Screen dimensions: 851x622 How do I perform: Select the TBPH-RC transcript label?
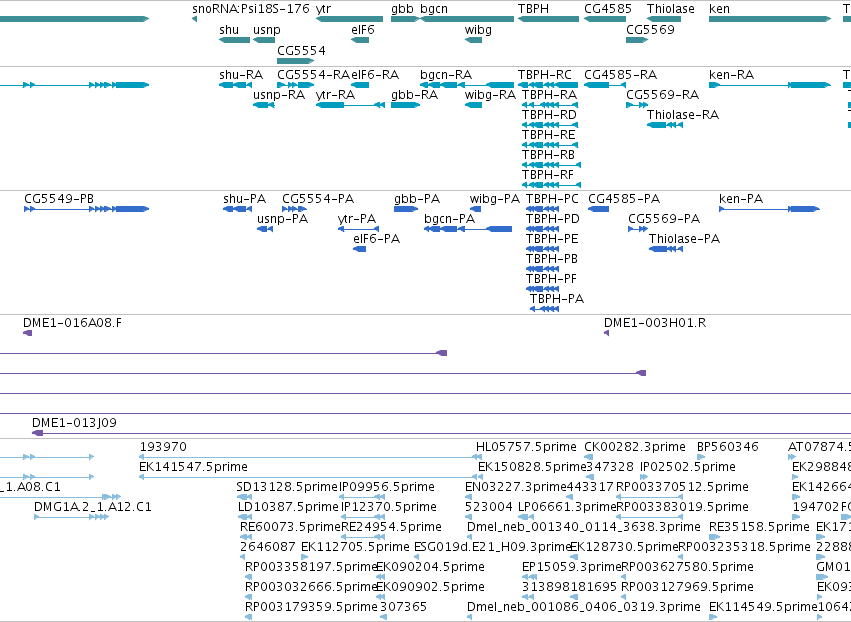[x=544, y=74]
